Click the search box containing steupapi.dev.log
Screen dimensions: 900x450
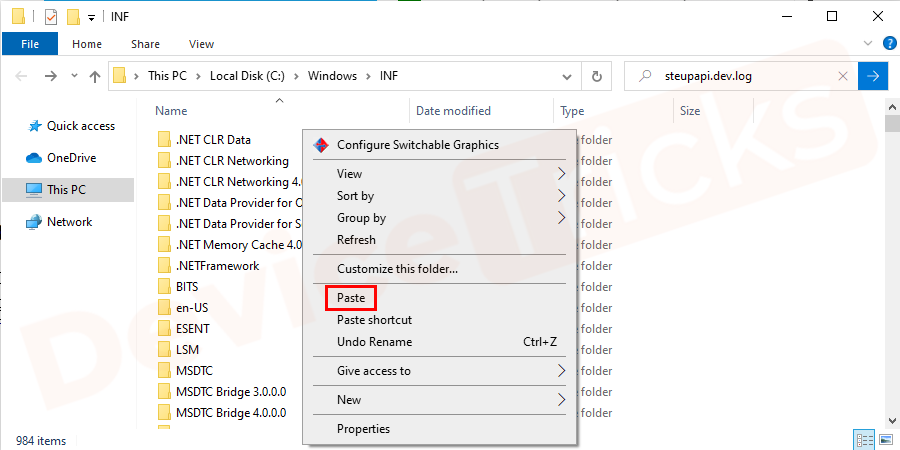(740, 76)
